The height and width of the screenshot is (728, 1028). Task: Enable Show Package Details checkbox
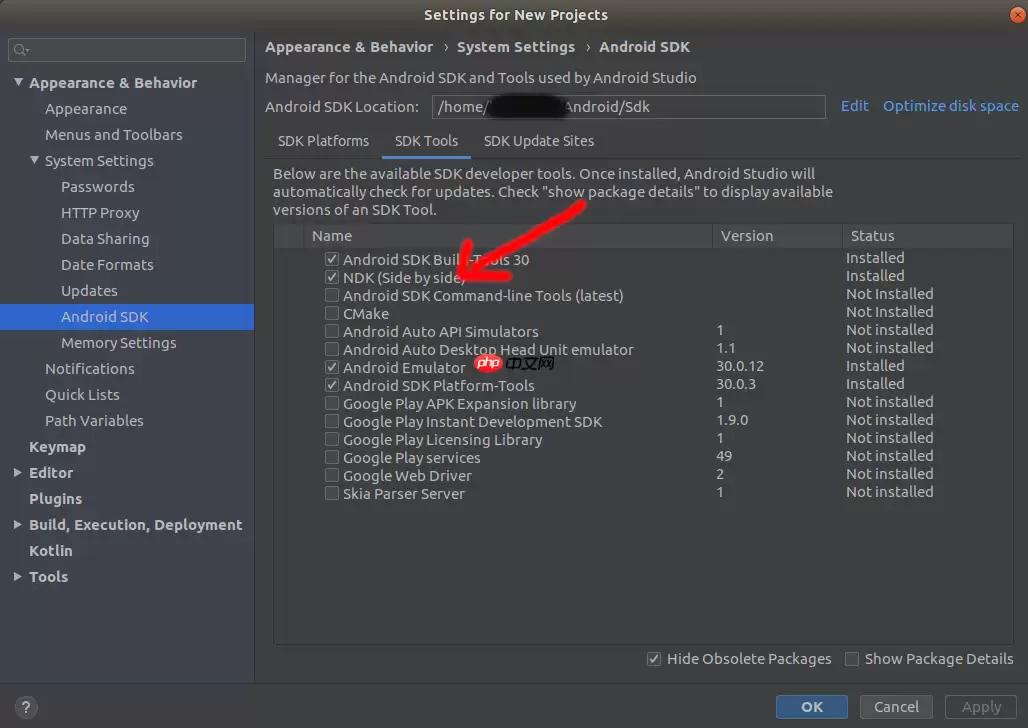coord(852,659)
